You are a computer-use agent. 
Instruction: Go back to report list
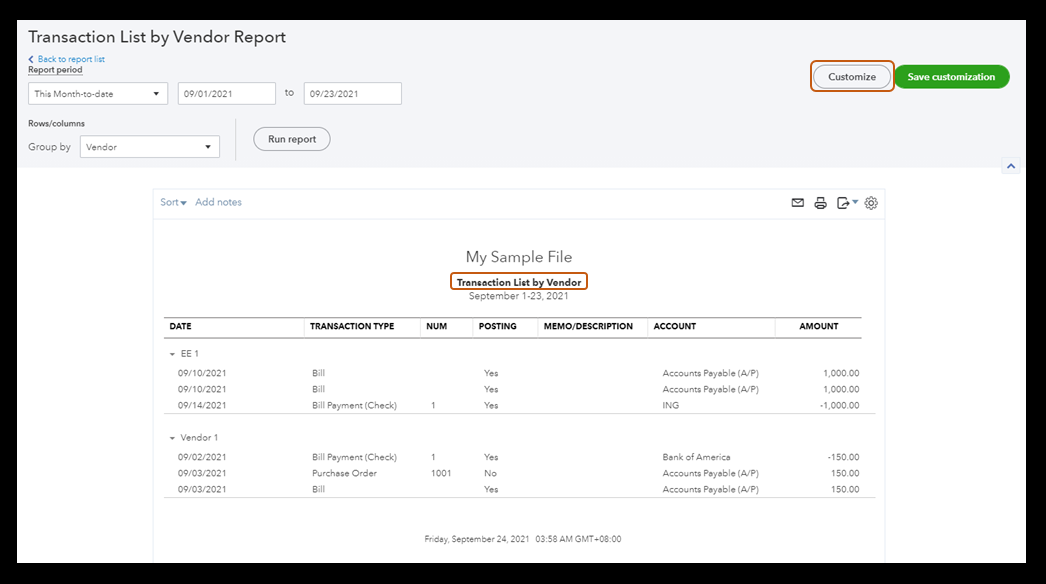click(70, 59)
